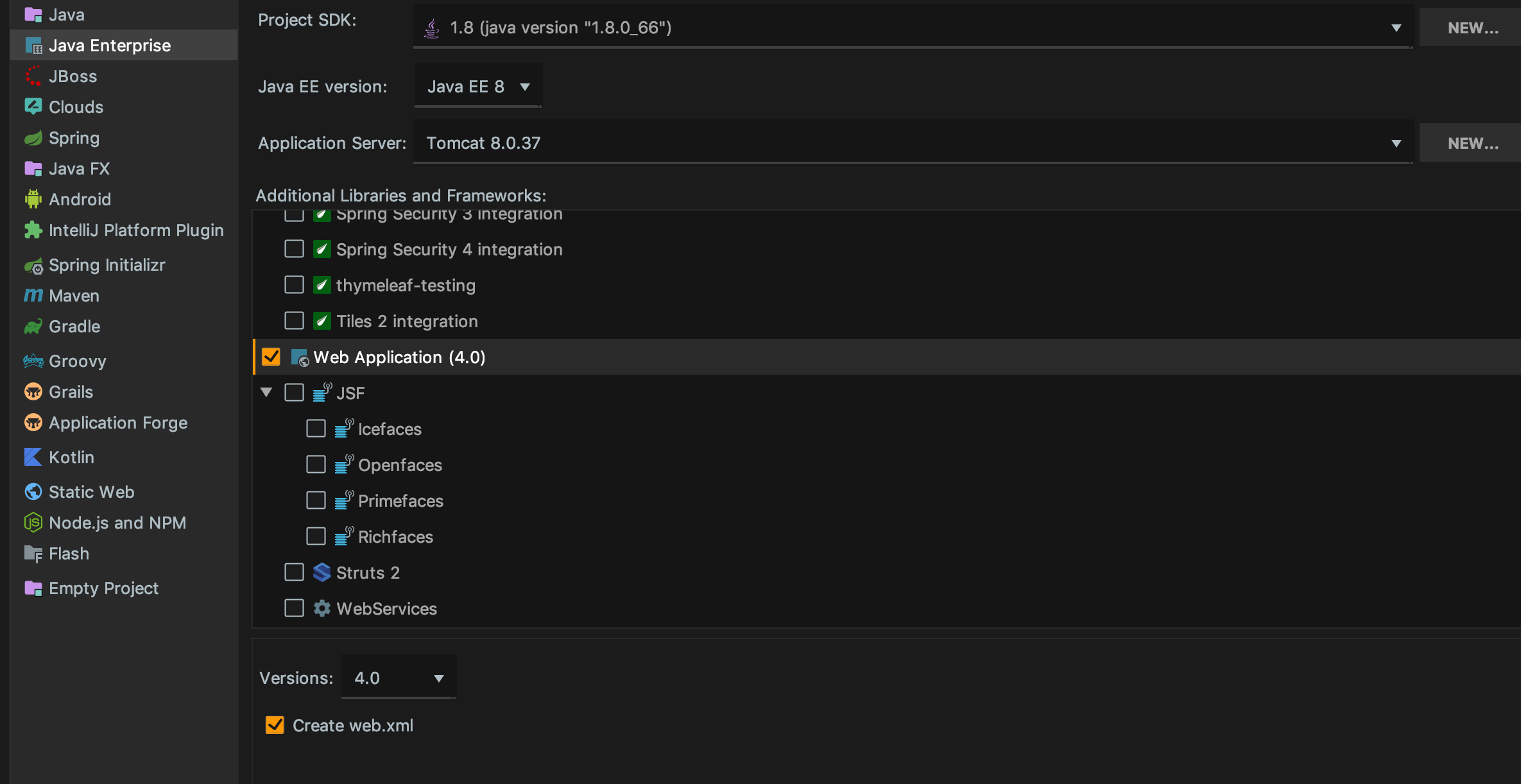Click the IntelliJ Platform Plugin puzzle icon
This screenshot has width=1521, height=784.
[x=33, y=230]
